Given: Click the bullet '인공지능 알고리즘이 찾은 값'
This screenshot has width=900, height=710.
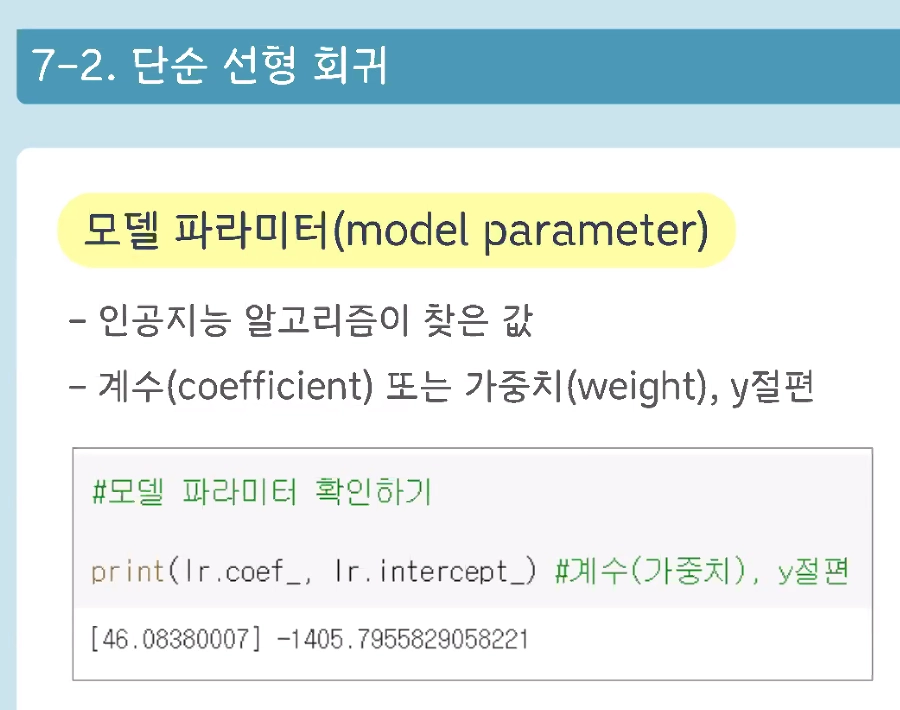Looking at the screenshot, I should [315, 323].
